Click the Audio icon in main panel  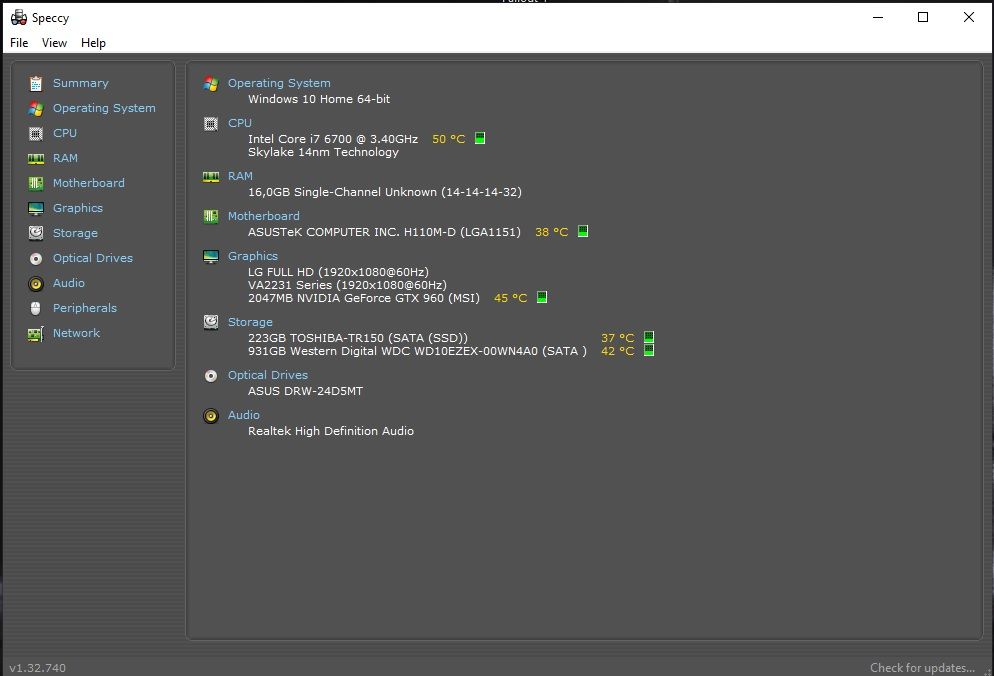point(211,415)
